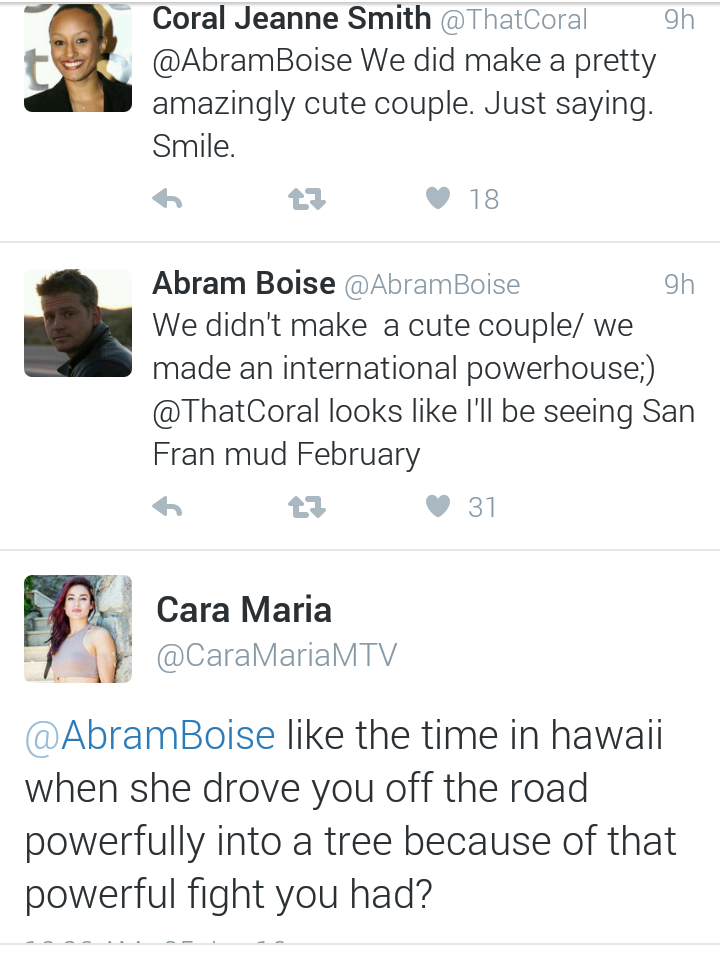This screenshot has height=960, width=720.
Task: Open the Abram Boise display name
Action: [244, 283]
